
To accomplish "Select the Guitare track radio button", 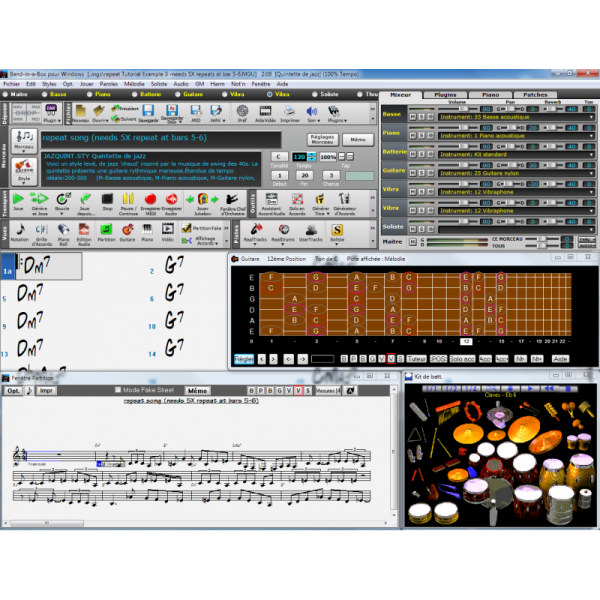I will click(x=178, y=94).
